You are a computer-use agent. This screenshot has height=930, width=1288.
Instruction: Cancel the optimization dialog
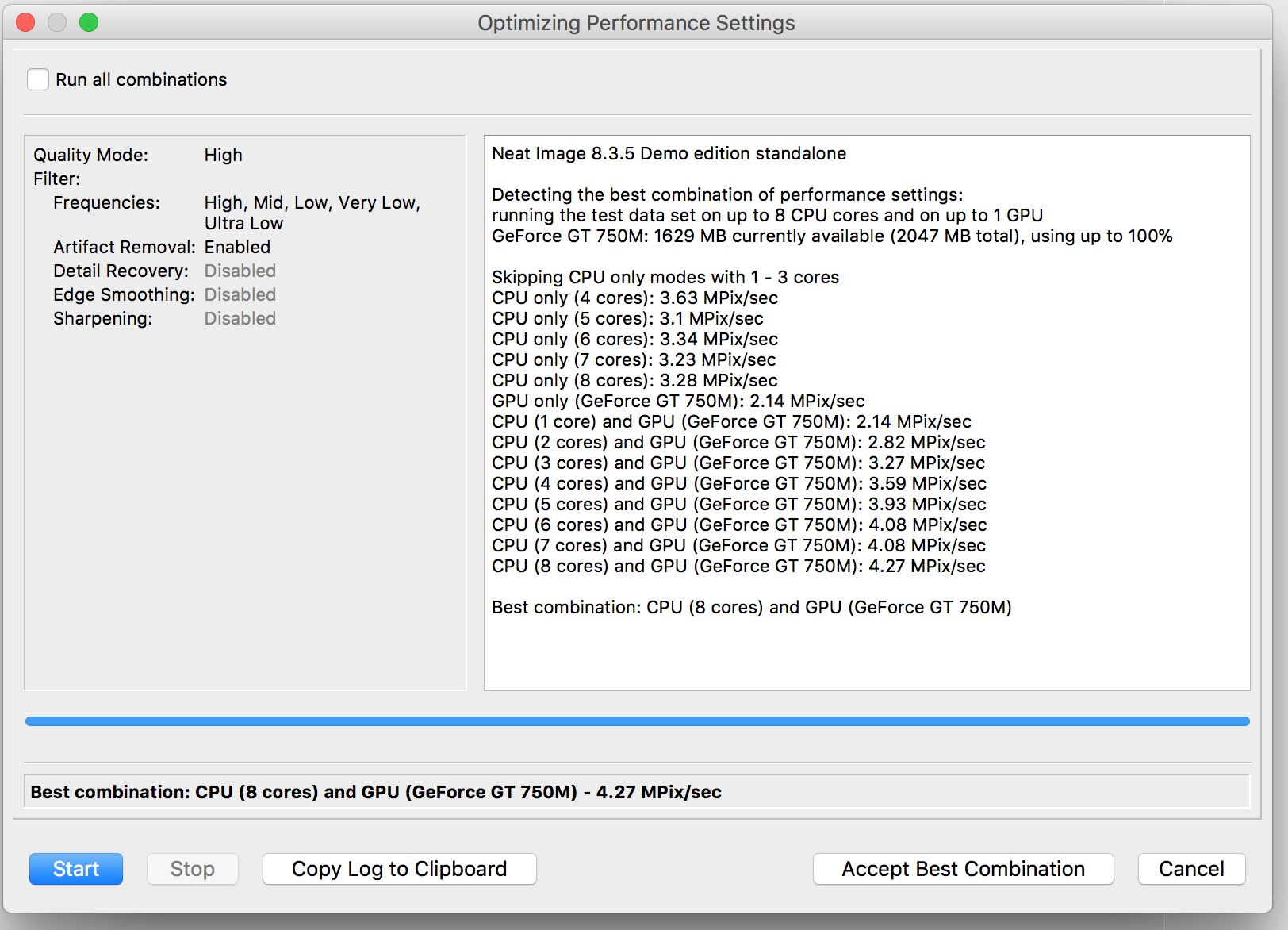pos(1192,869)
